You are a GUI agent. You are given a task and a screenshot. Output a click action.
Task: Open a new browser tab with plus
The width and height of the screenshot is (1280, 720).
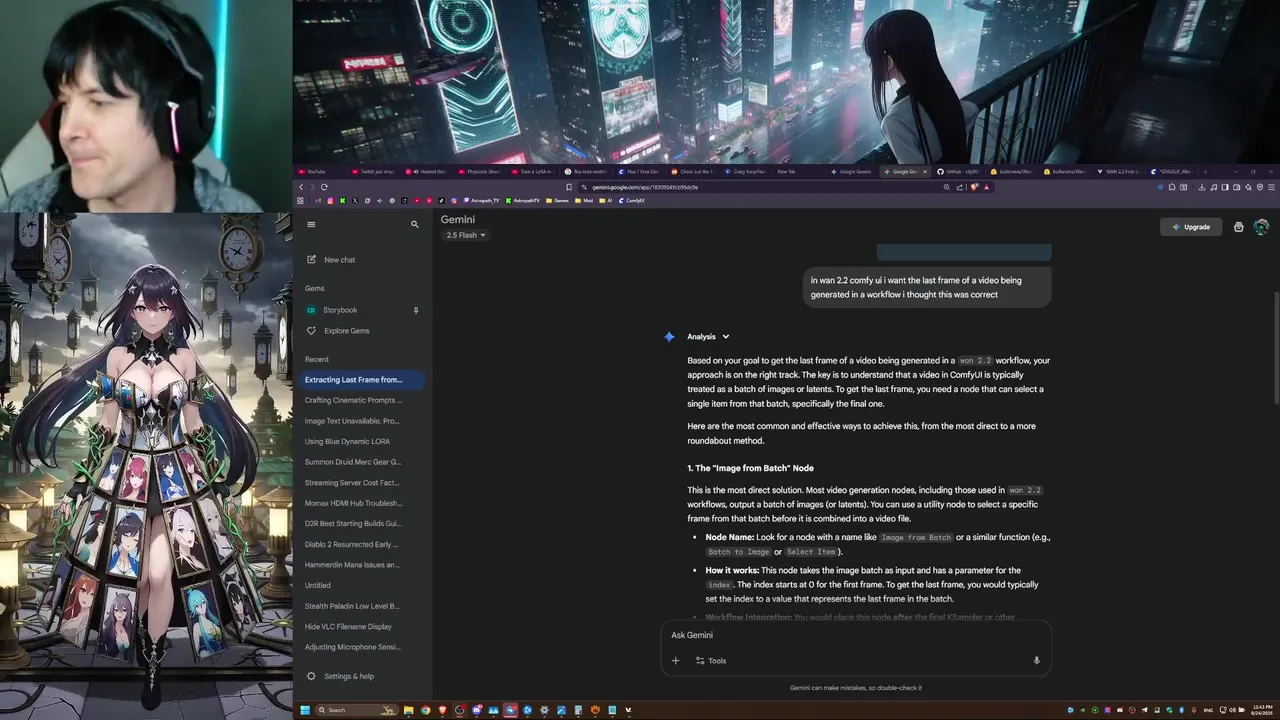1206,172
